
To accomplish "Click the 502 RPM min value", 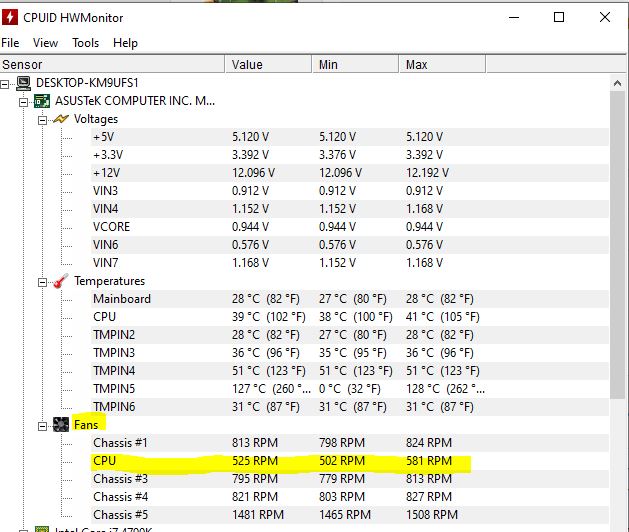I will click(342, 461).
